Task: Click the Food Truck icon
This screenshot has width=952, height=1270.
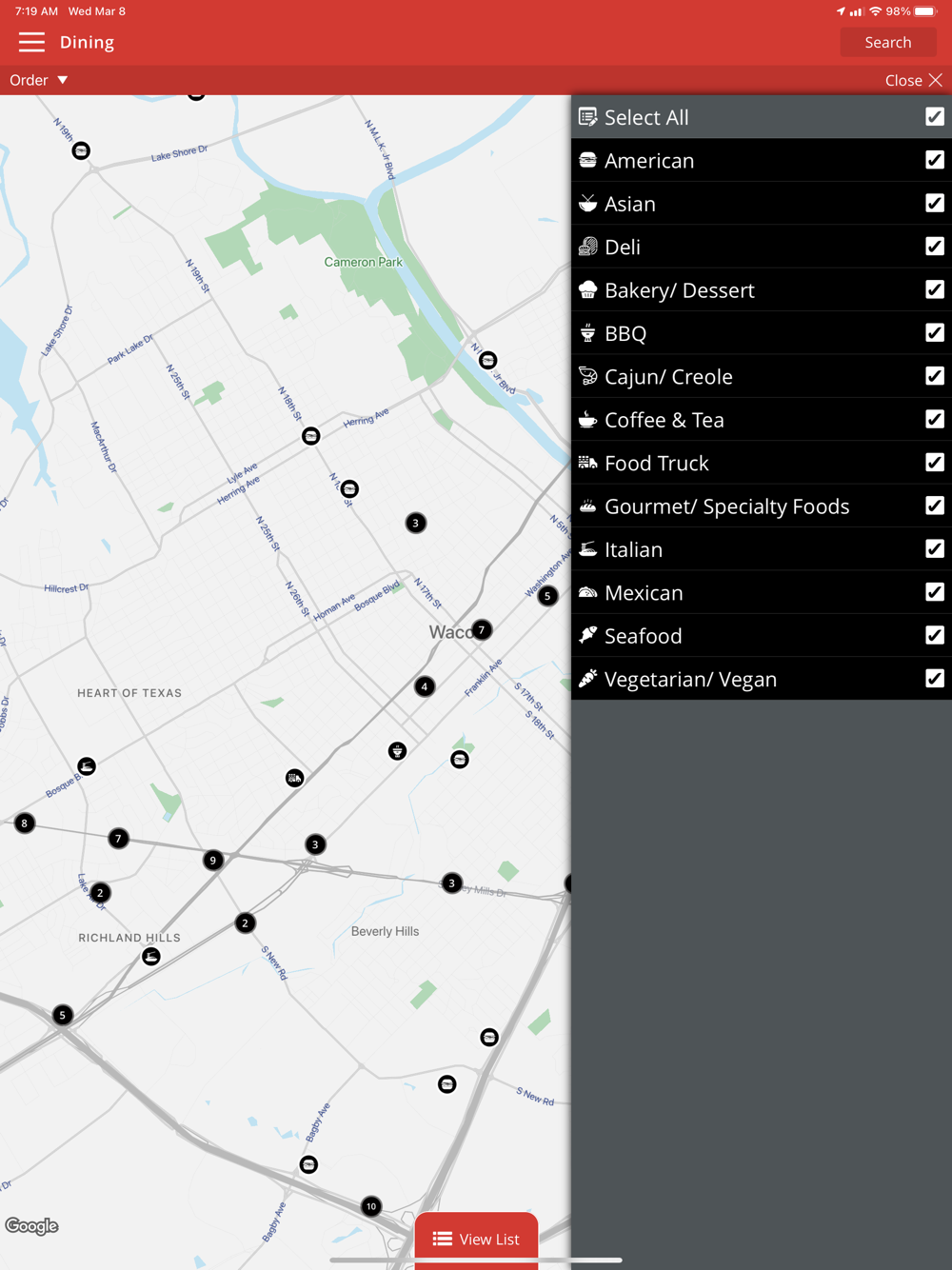Action: [588, 463]
